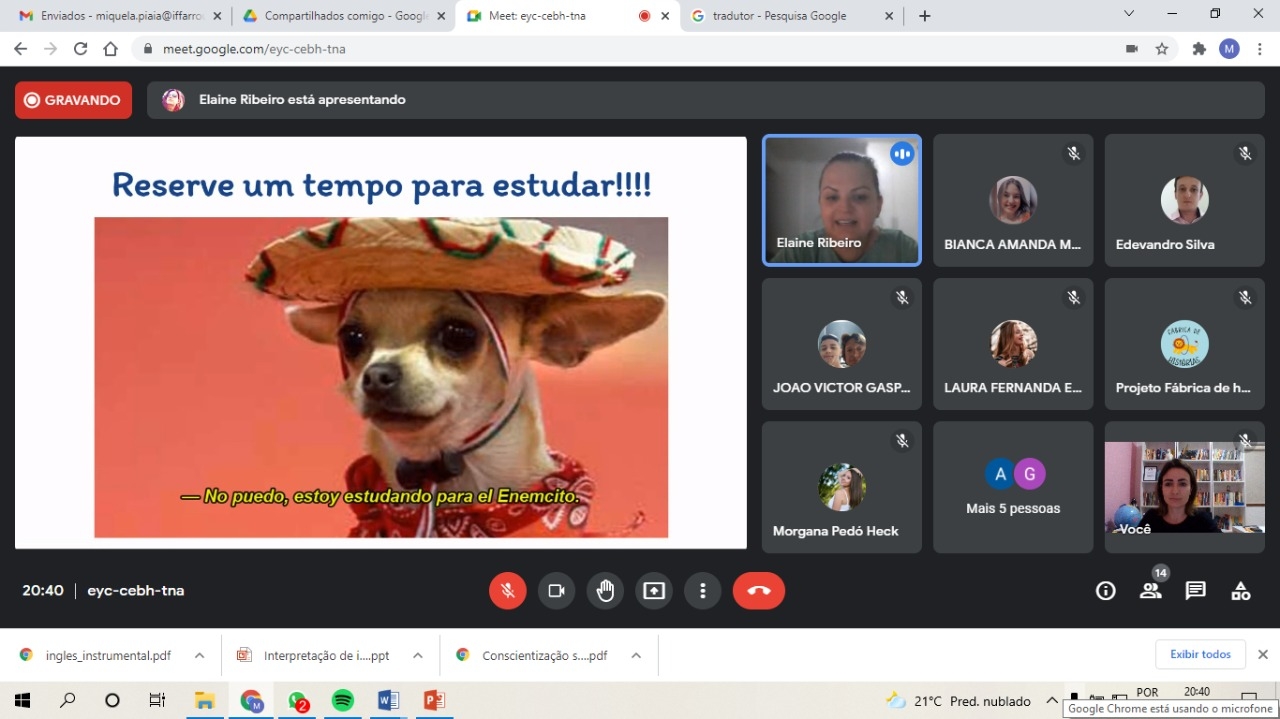The width and height of the screenshot is (1280, 719).
Task: Bookmark this page with the star icon
Action: pyautogui.click(x=1162, y=49)
